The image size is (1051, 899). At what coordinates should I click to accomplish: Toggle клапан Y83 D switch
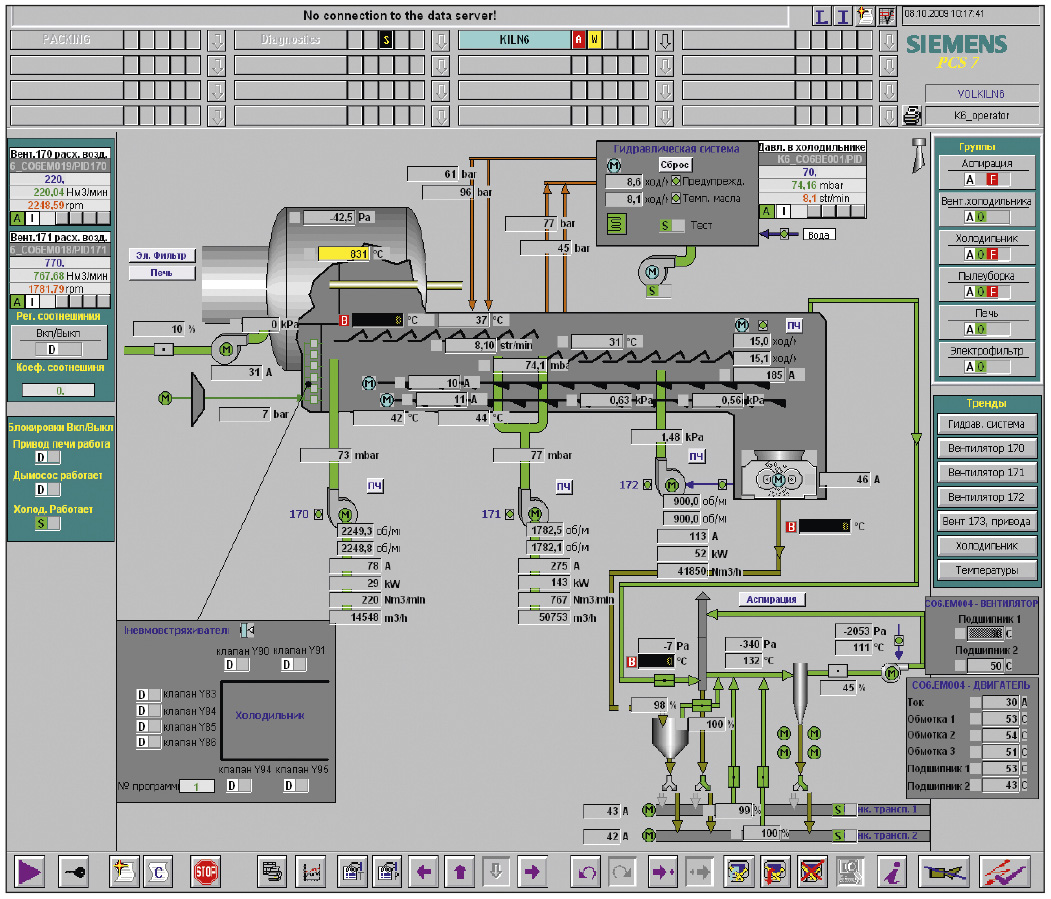tap(148, 695)
